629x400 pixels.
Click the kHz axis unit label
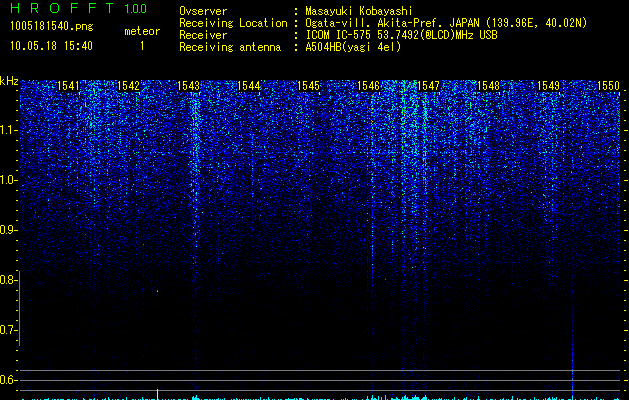tap(9, 81)
